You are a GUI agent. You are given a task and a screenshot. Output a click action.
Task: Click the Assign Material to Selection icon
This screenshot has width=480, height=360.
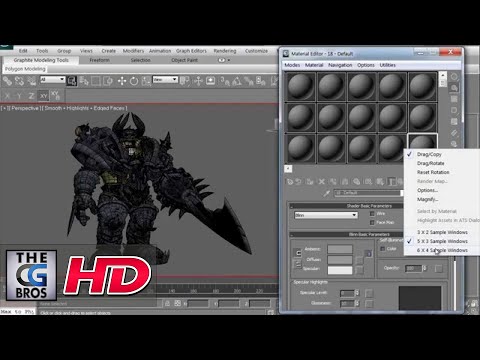point(310,182)
